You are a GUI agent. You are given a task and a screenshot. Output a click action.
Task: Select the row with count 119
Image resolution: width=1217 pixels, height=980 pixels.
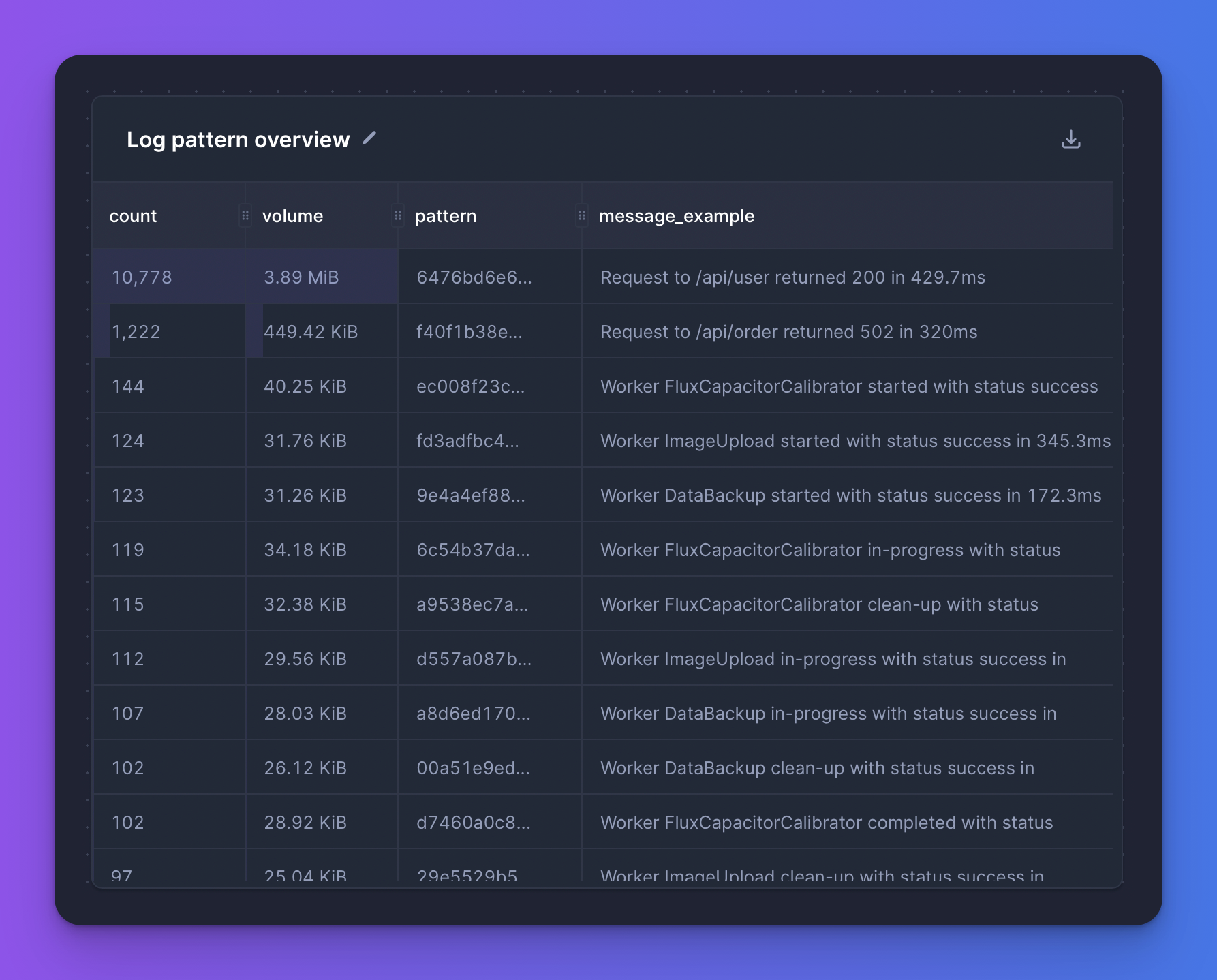coord(128,550)
